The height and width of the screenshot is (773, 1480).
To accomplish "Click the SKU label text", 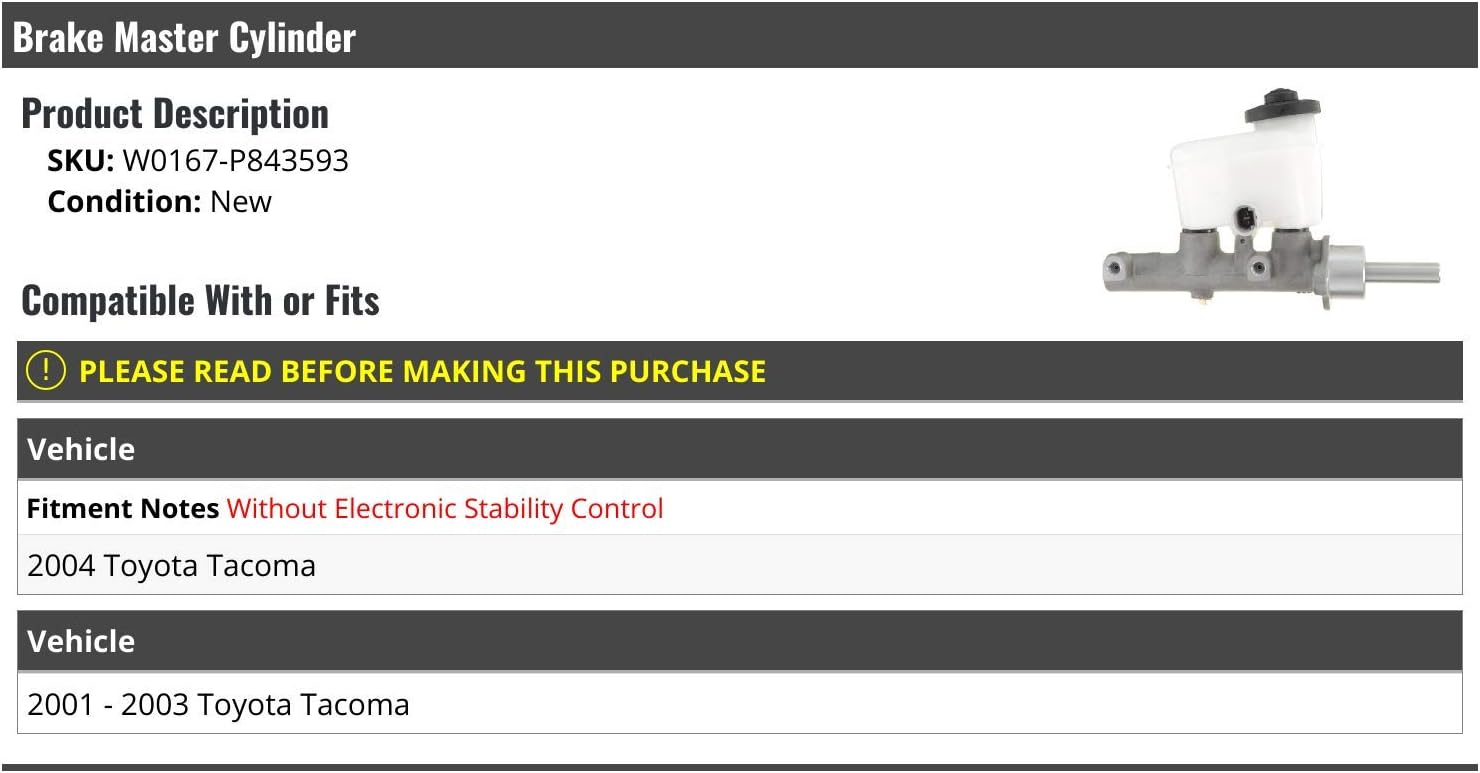I will [x=80, y=160].
